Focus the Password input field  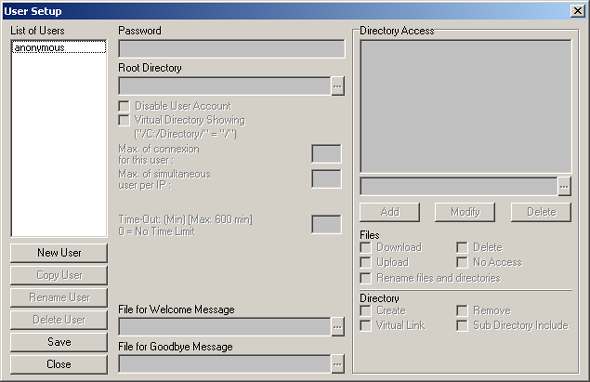[x=232, y=49]
